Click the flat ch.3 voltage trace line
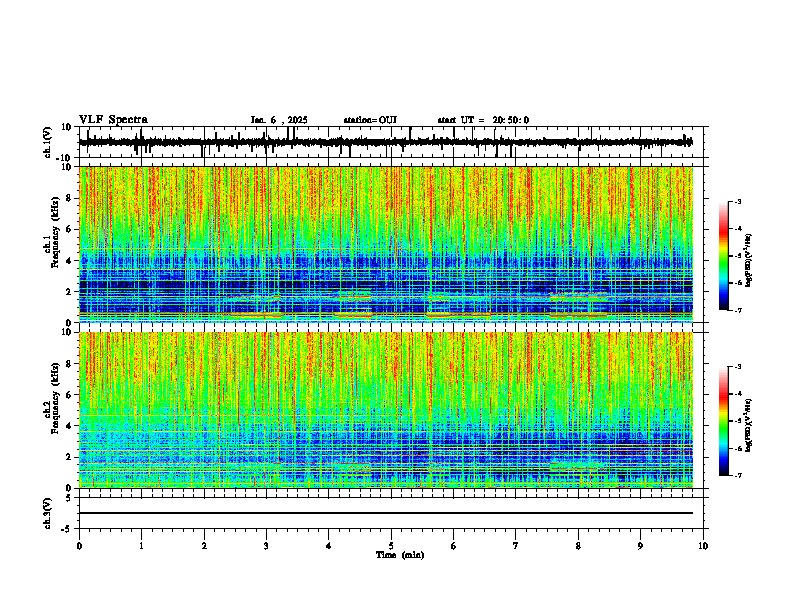 pyautogui.click(x=386, y=513)
